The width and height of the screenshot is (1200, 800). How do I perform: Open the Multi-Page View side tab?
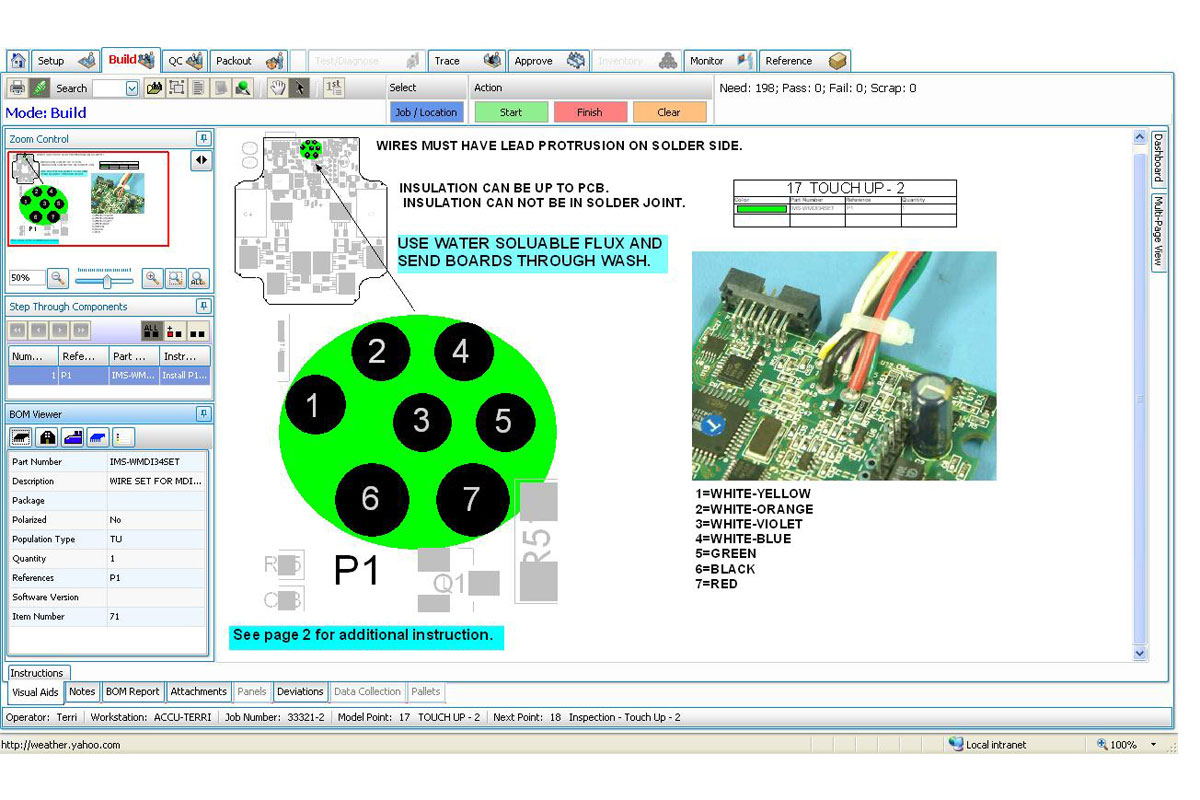pos(1159,232)
